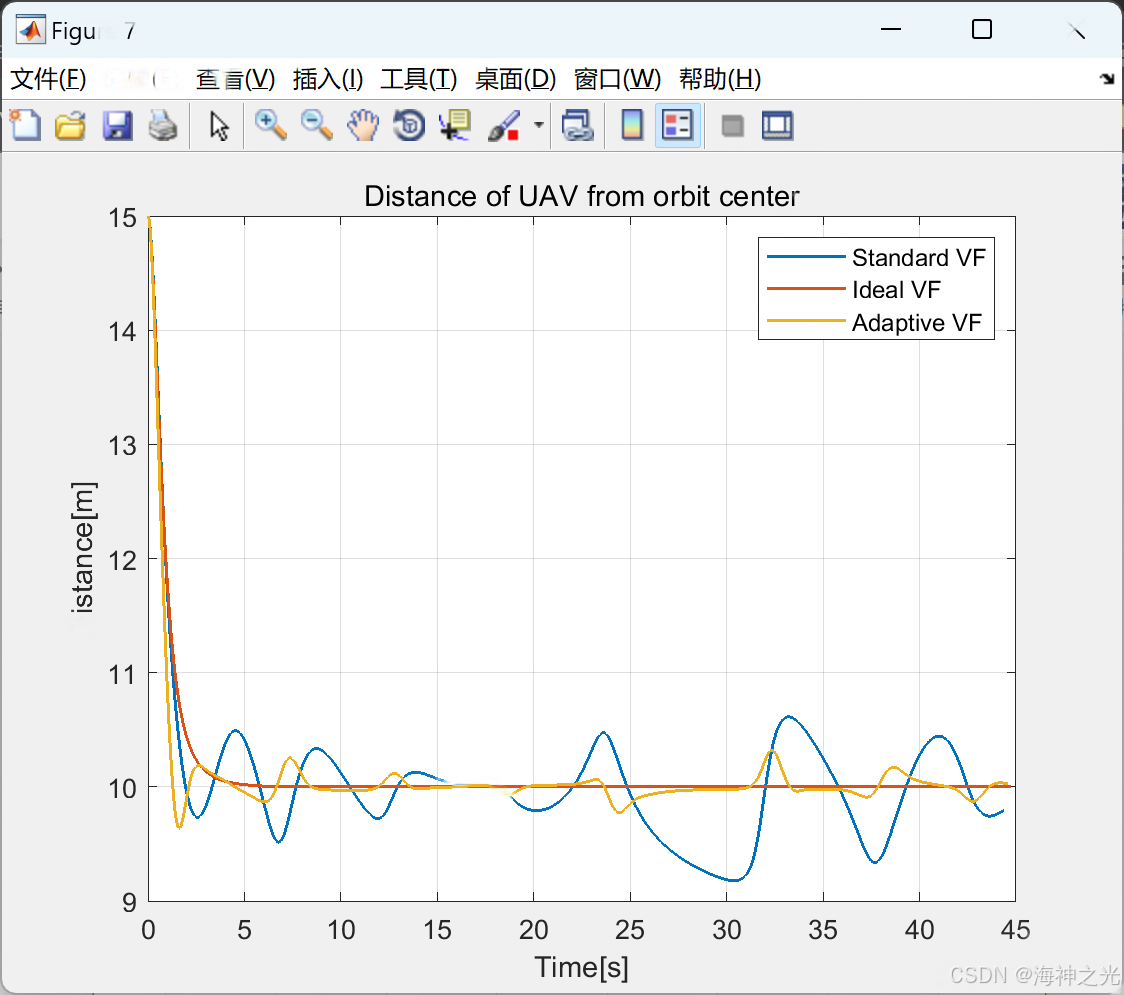
Task: Select the Rotate 3D tool
Action: coord(409,125)
